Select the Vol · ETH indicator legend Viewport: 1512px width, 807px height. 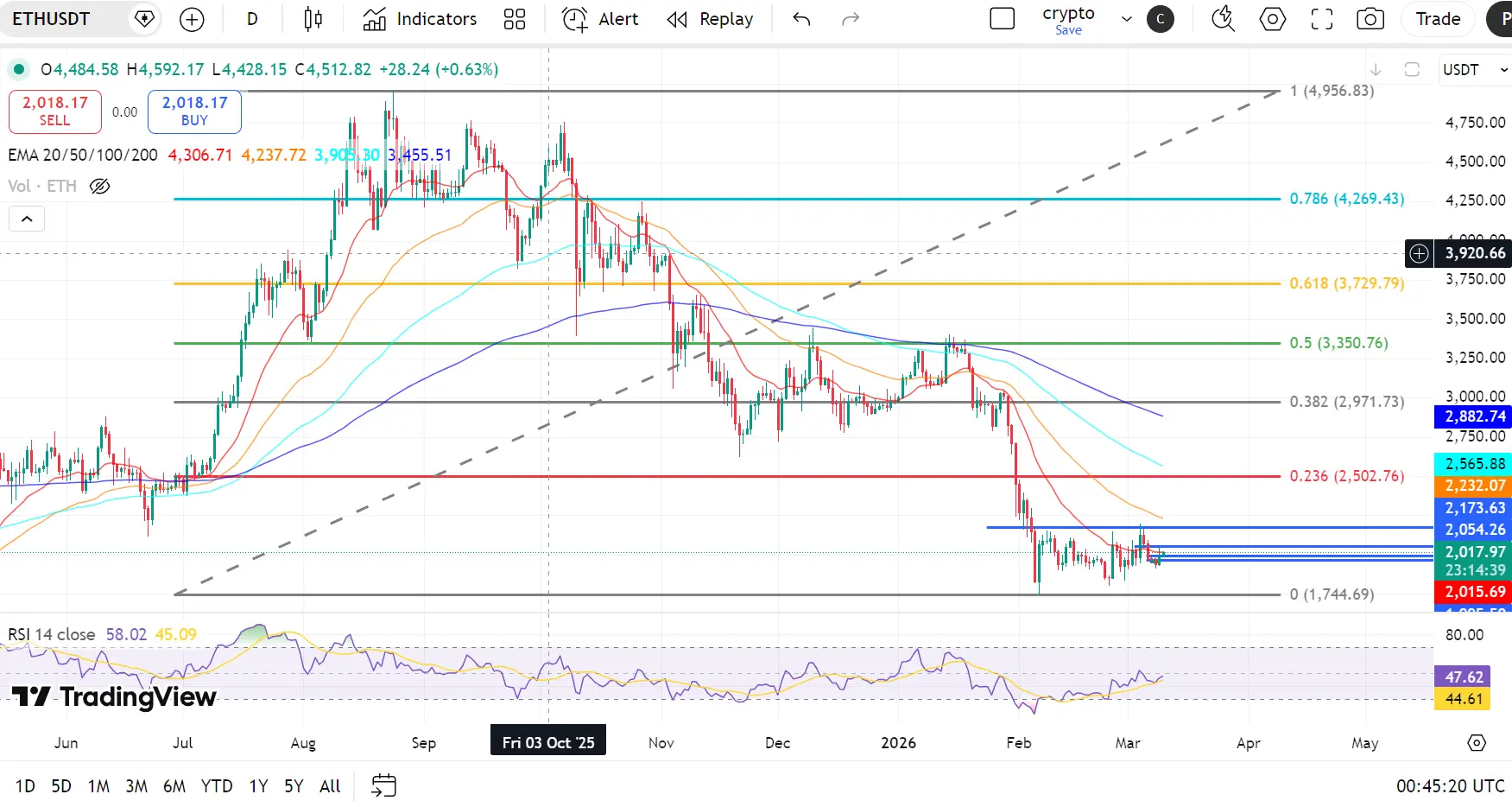[x=42, y=186]
